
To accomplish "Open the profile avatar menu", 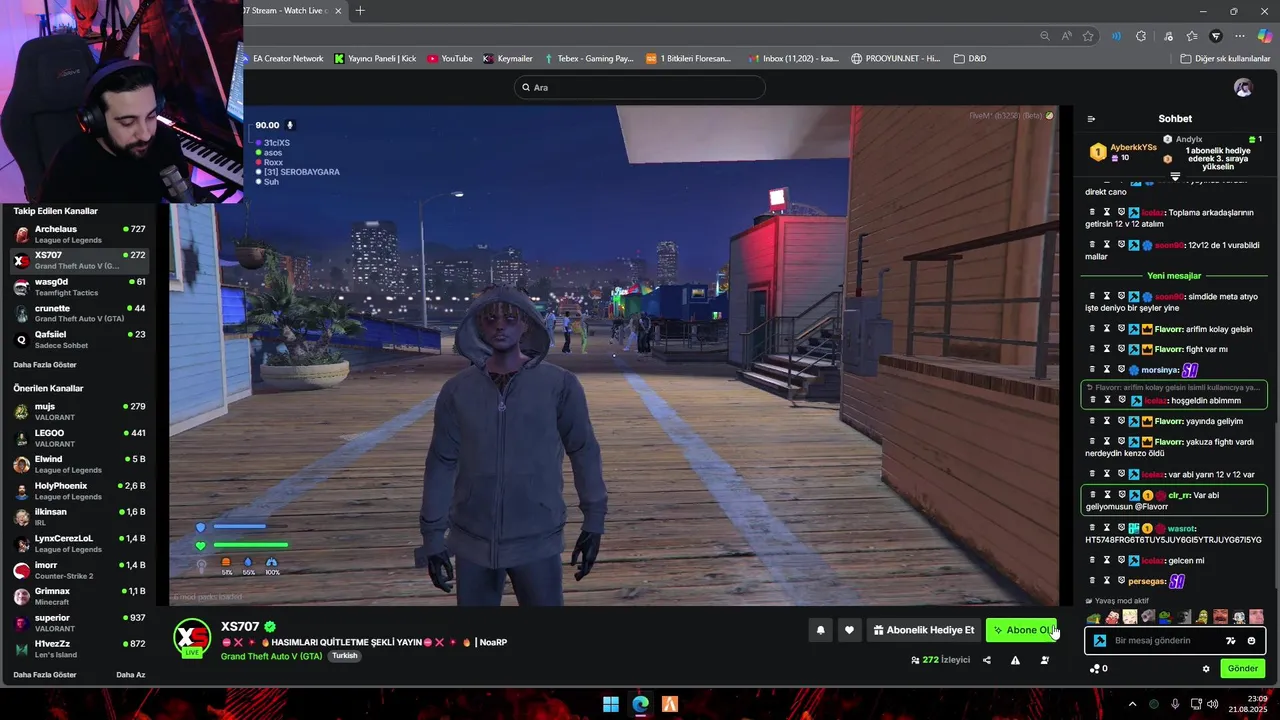I will click(1243, 88).
